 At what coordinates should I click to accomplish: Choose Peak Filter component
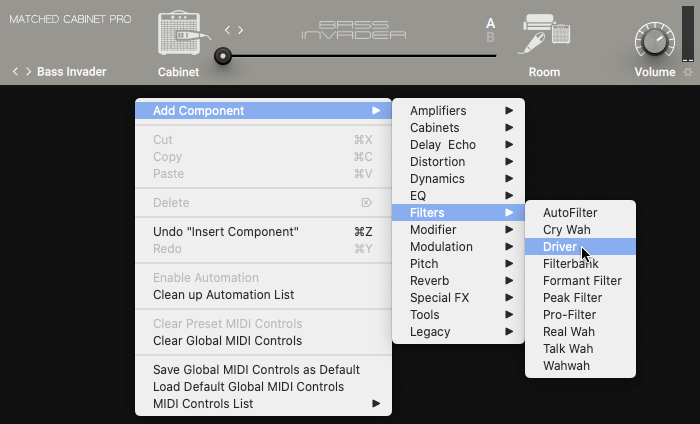click(580, 297)
